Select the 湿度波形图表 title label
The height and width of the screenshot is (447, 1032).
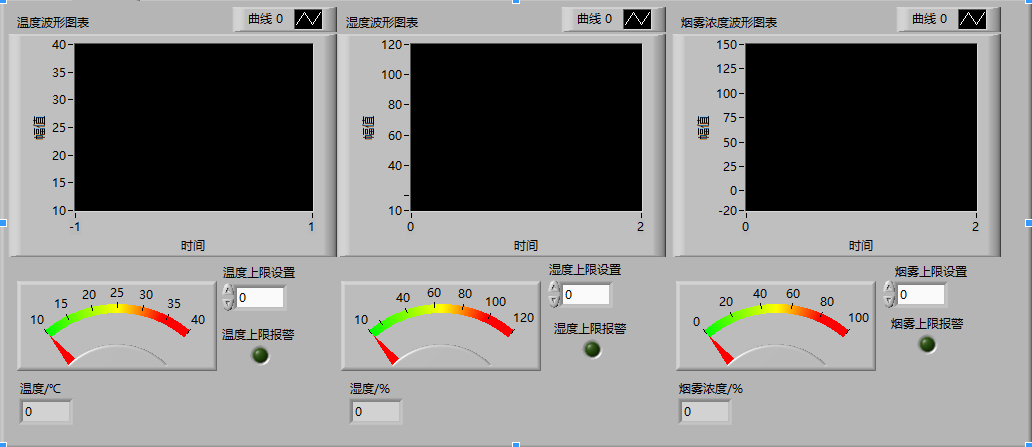(382, 23)
